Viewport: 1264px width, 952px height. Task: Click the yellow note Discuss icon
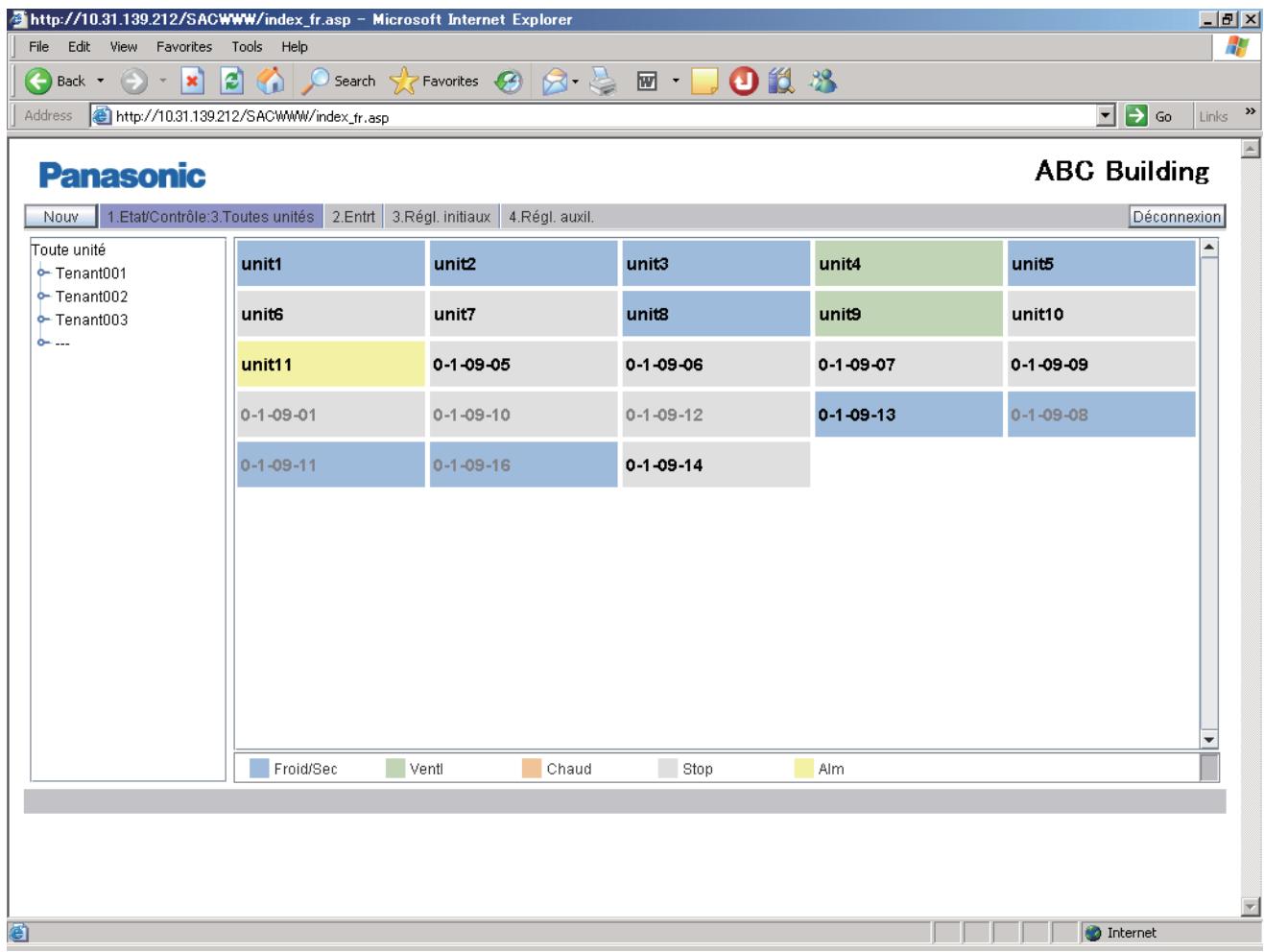click(x=704, y=83)
